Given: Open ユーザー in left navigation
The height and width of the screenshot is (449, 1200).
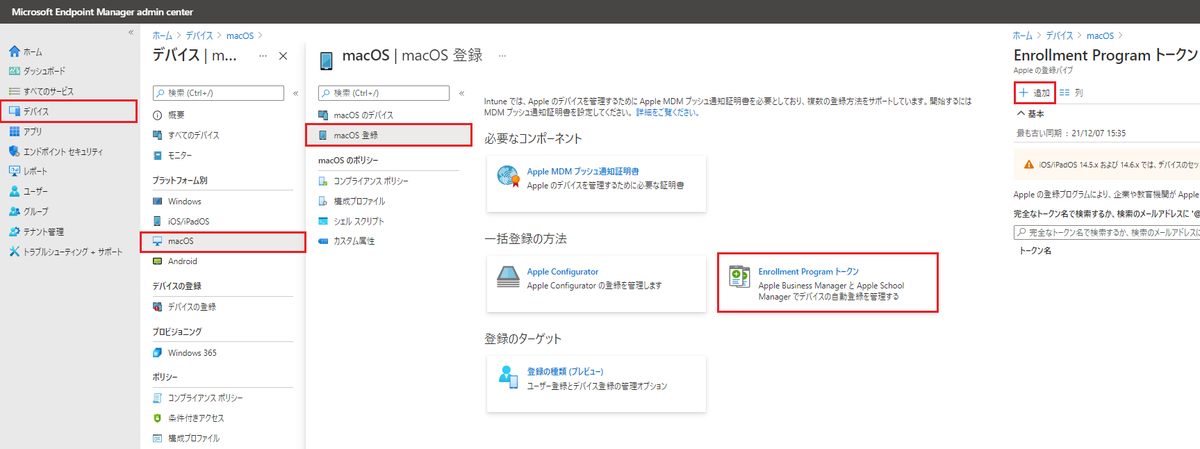Looking at the screenshot, I should (36, 190).
